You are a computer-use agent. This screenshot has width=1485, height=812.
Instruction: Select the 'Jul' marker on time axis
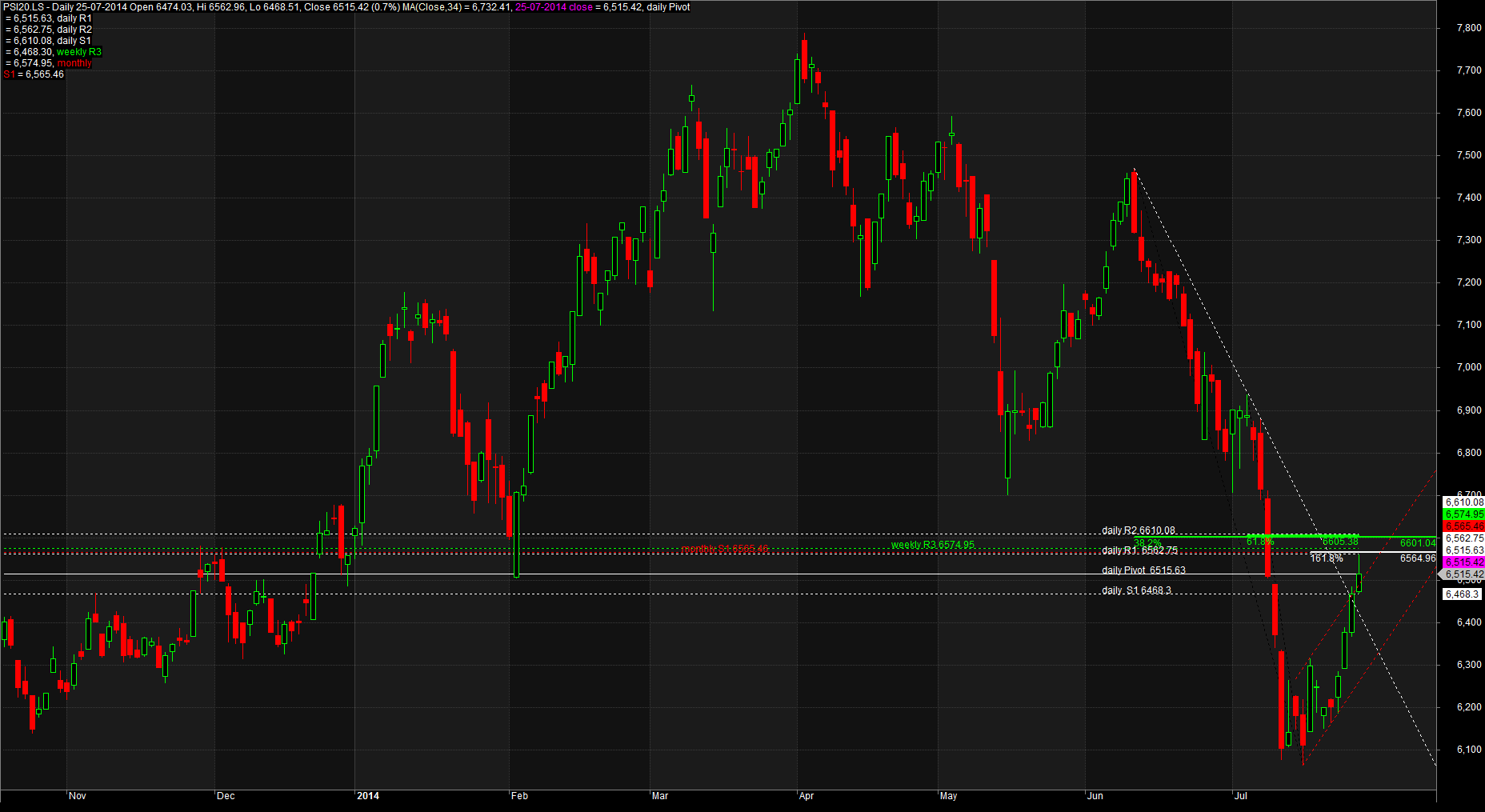pyautogui.click(x=1241, y=796)
